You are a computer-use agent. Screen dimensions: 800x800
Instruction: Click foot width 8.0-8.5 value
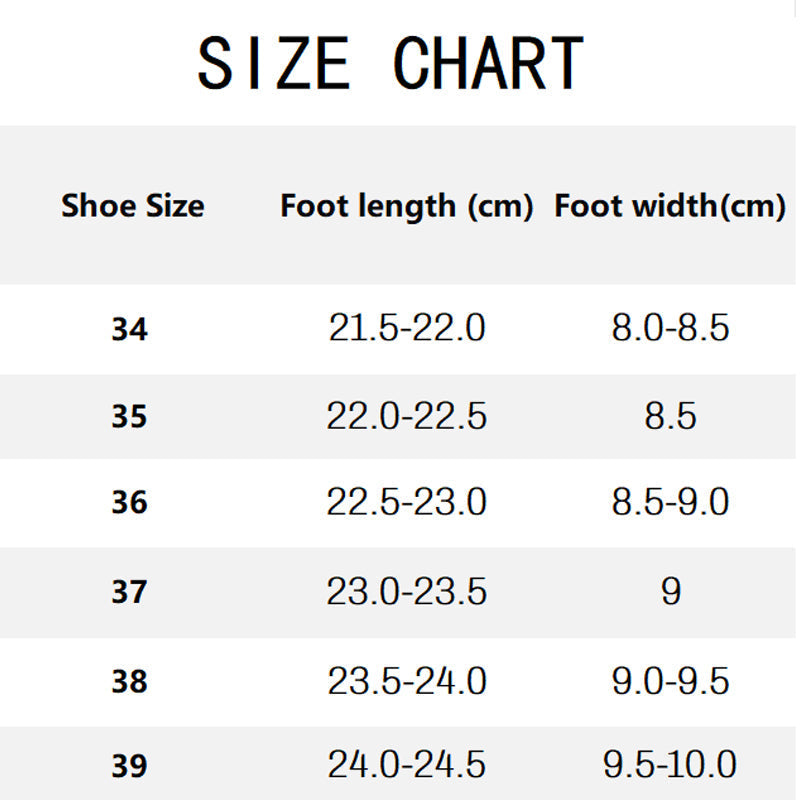670,327
